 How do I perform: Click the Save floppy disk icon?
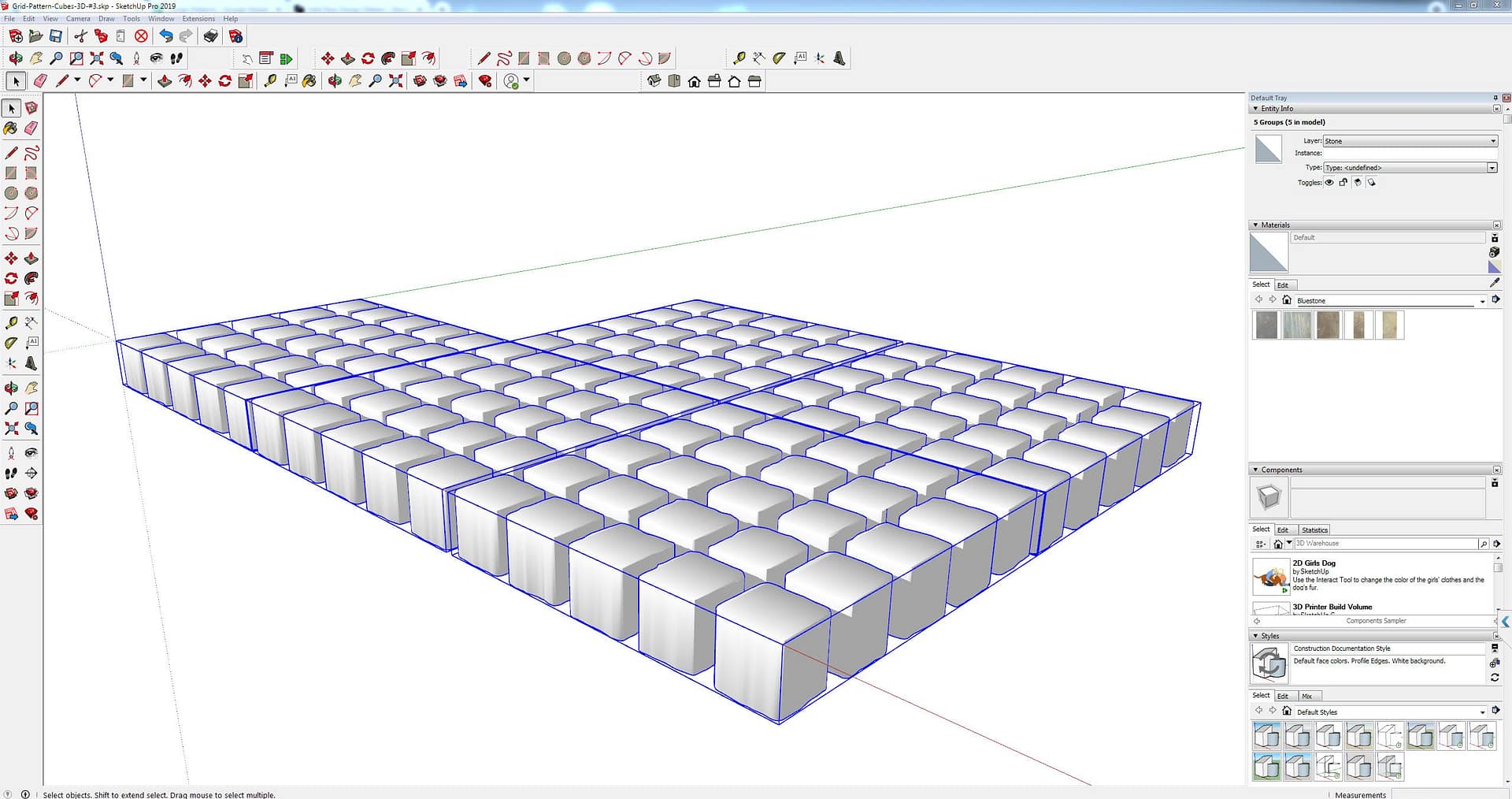[x=56, y=36]
